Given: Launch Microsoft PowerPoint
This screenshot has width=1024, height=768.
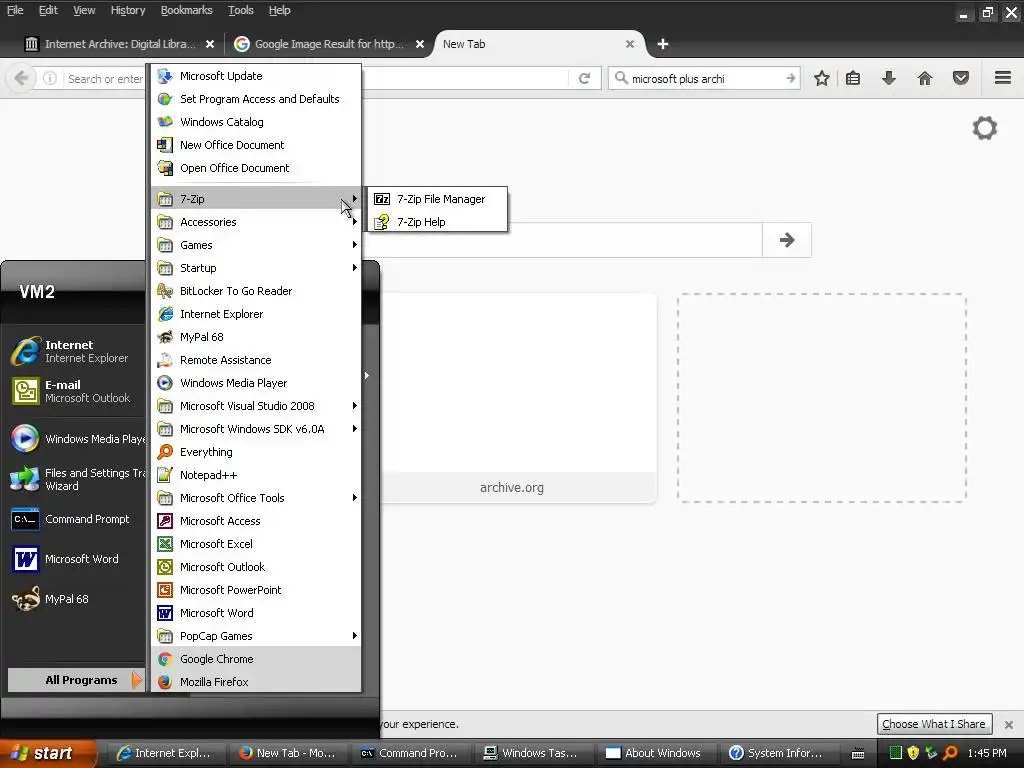Looking at the screenshot, I should 256,590.
